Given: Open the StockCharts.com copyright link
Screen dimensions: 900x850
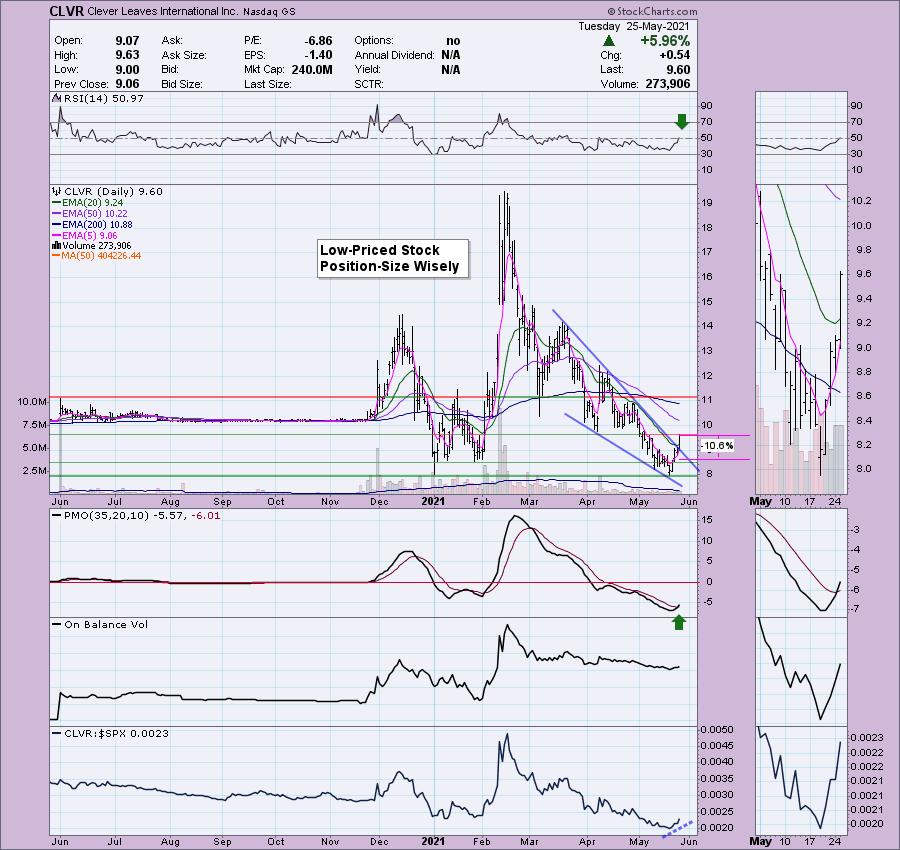Looking at the screenshot, I should 653,11.
